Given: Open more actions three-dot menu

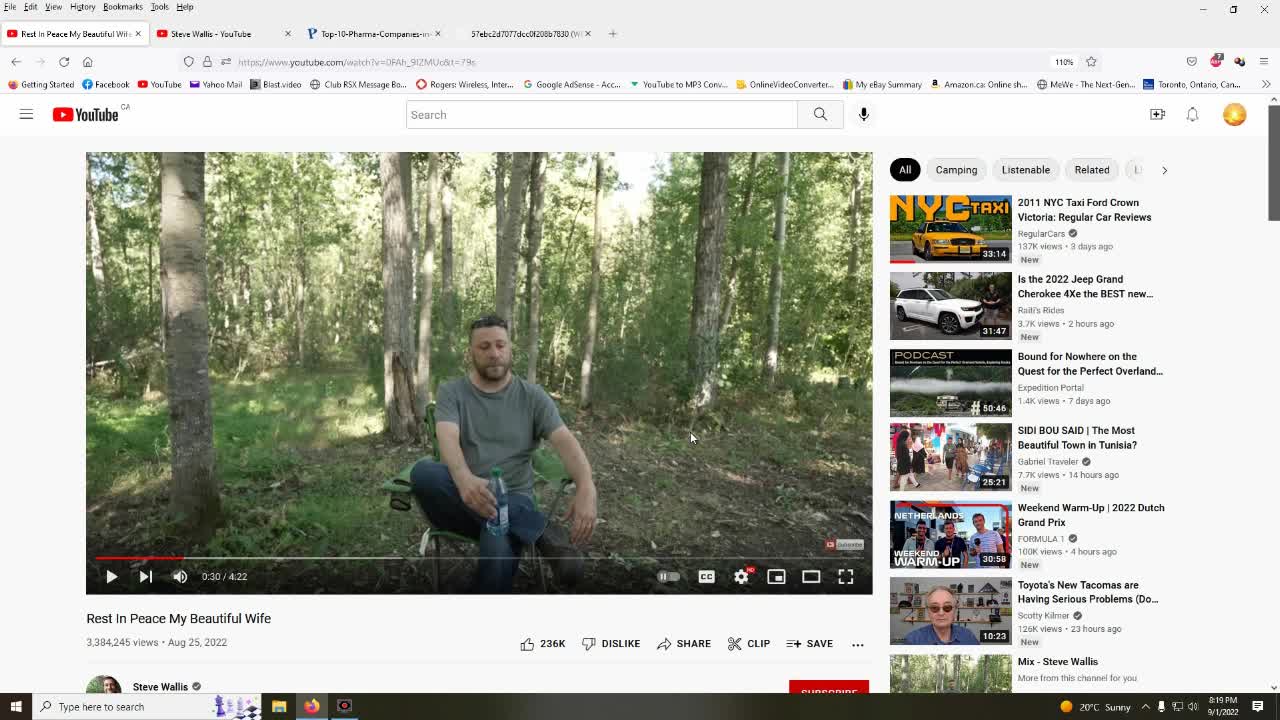Looking at the screenshot, I should [x=858, y=644].
